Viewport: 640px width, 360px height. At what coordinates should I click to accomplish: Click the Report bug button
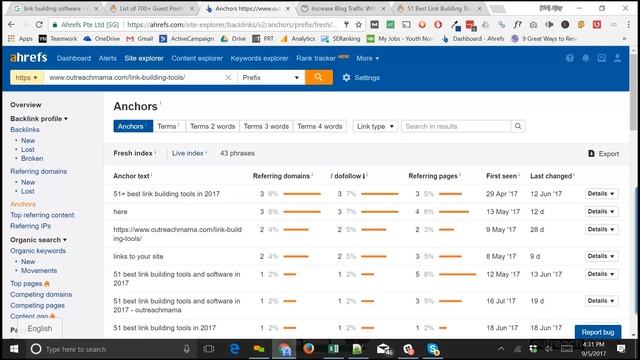pyautogui.click(x=598, y=332)
